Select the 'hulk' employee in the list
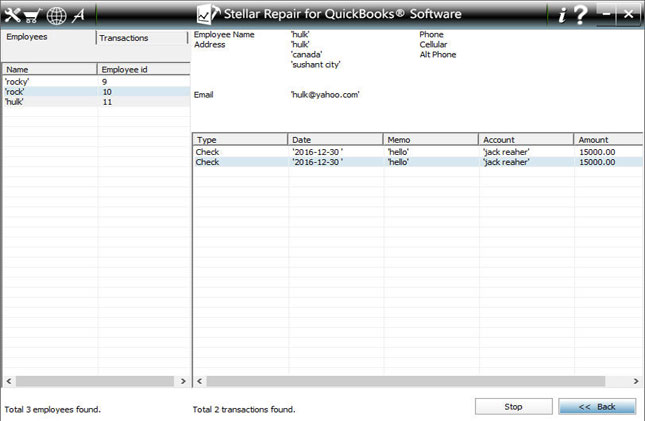The height and width of the screenshot is (421, 645). [96, 102]
